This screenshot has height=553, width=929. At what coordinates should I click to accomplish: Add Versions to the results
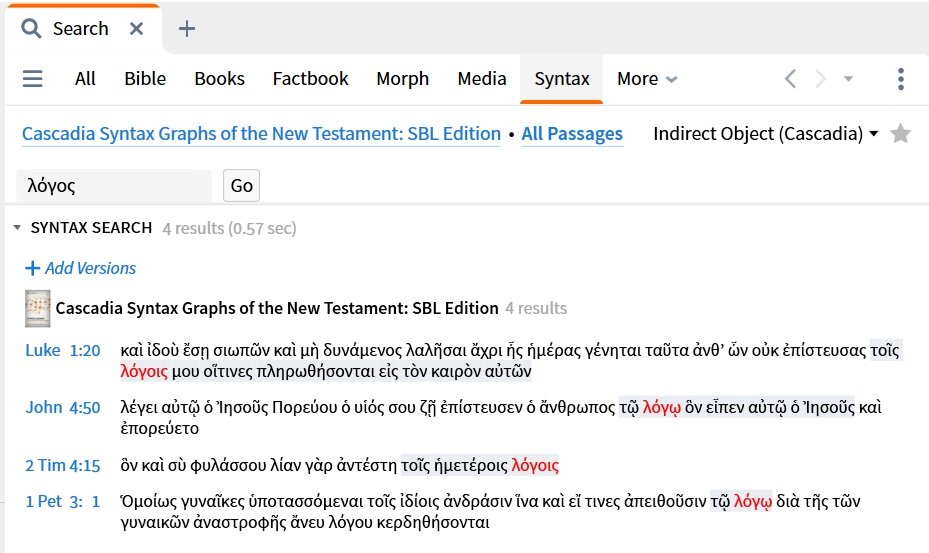point(81,268)
